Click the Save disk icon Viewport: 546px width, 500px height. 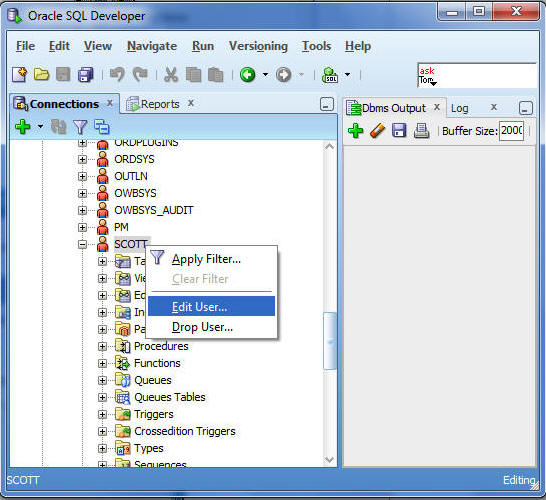coord(63,75)
